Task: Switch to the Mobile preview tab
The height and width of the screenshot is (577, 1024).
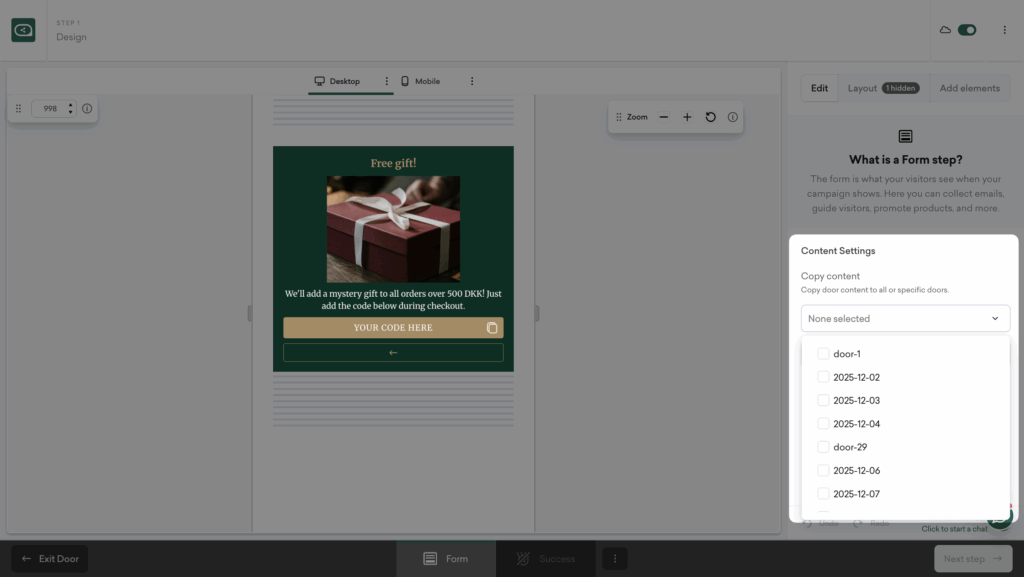Action: (420, 81)
